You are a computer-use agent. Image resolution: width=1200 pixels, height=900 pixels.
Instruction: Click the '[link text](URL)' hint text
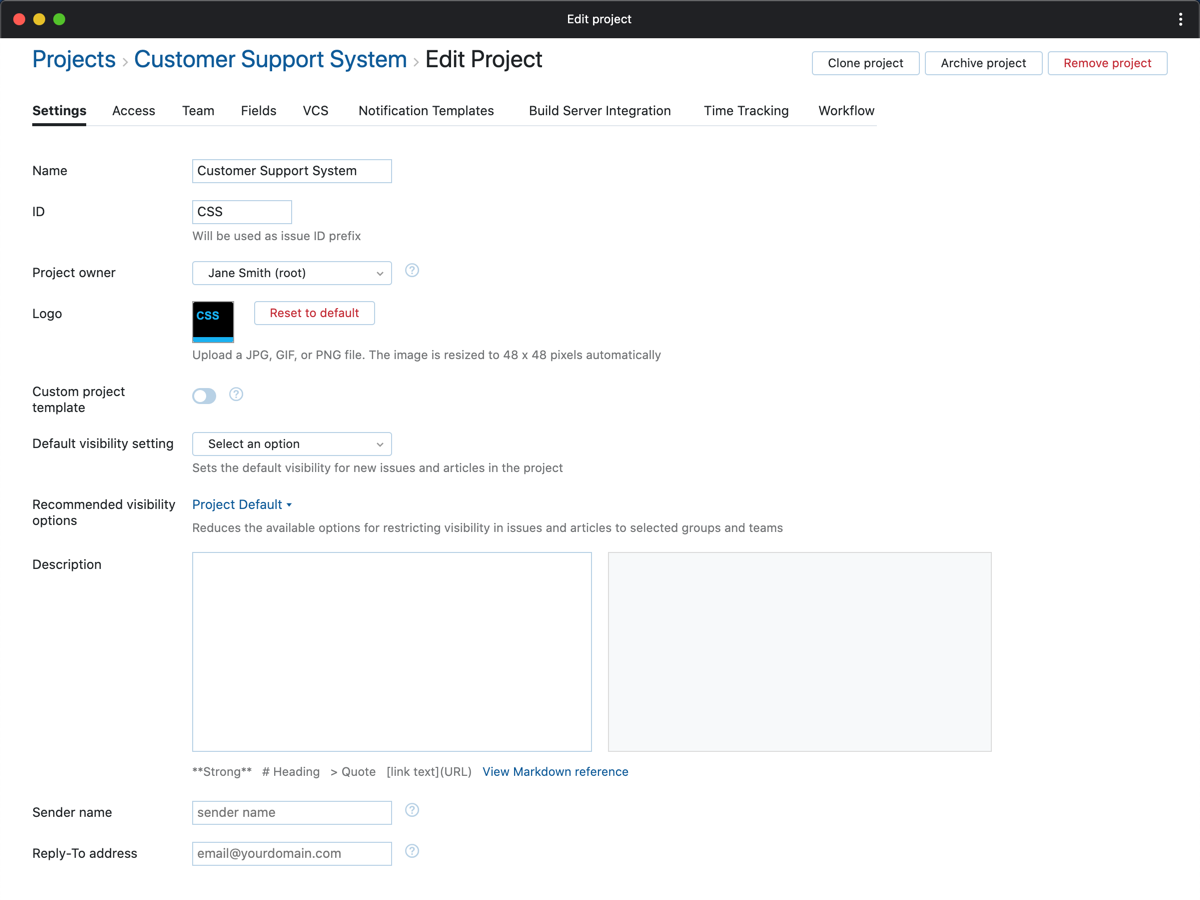[x=429, y=772]
